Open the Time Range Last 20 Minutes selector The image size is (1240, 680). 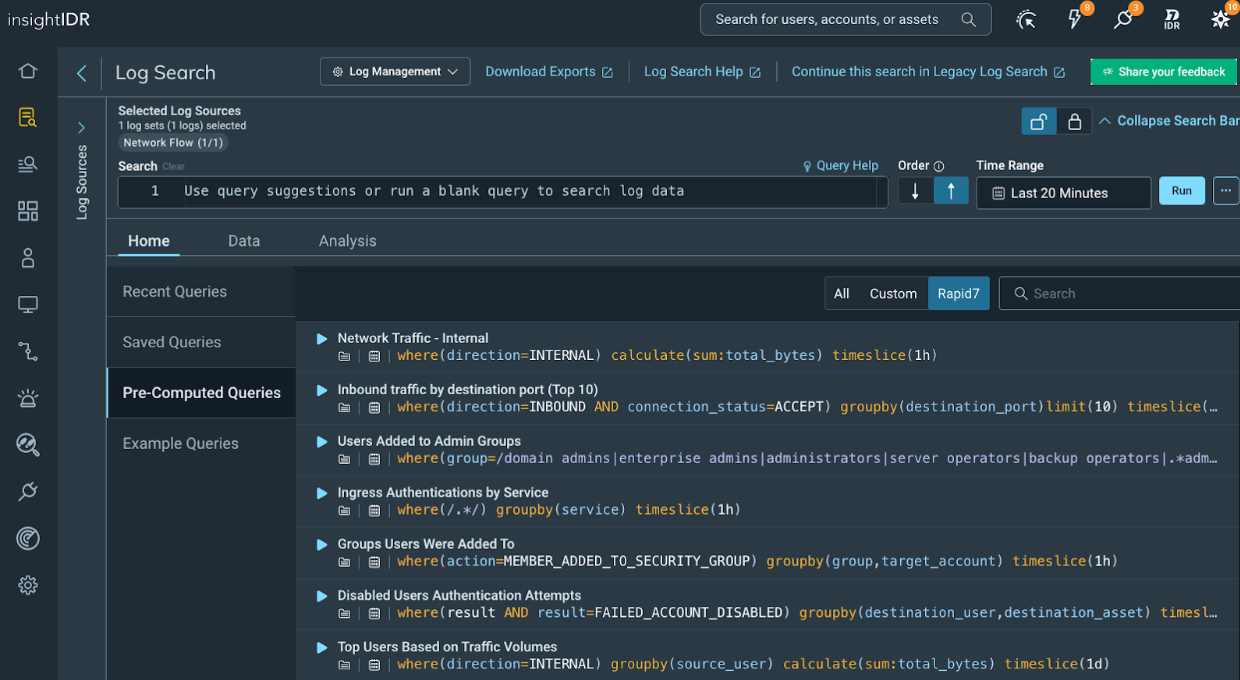tap(1063, 193)
